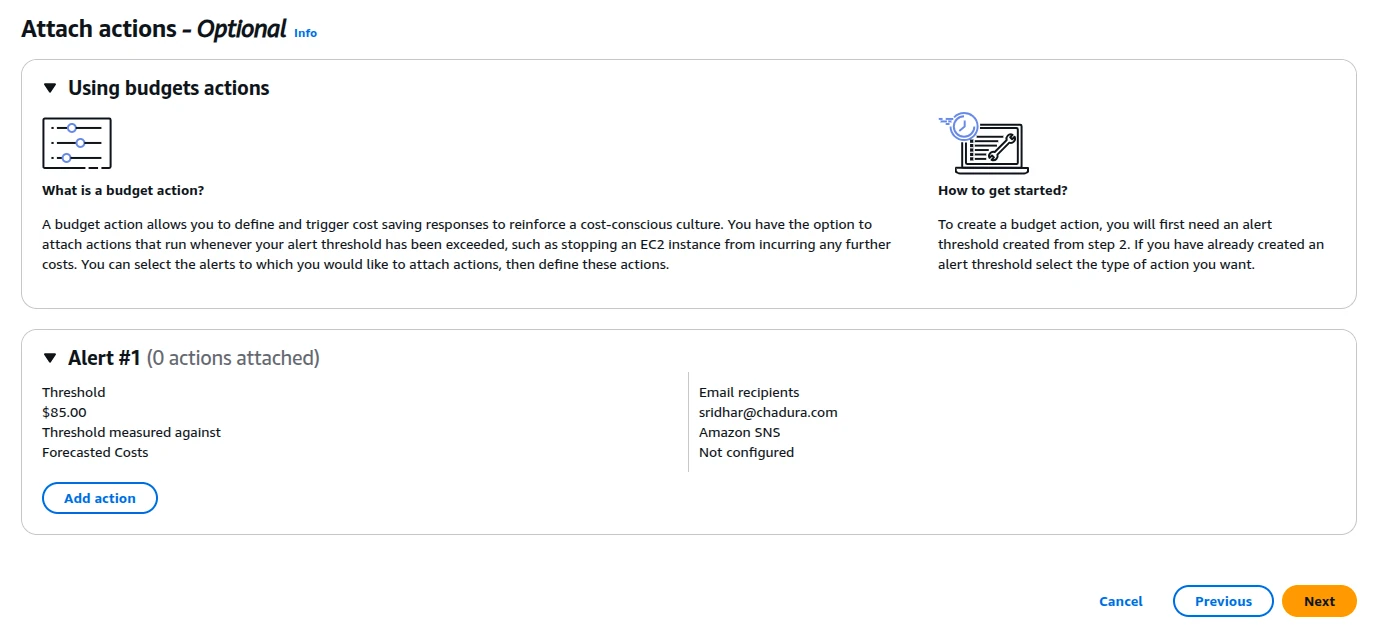1382x629 pixels.
Task: Click the Attach actions - Optional page title
Action: (x=154, y=29)
